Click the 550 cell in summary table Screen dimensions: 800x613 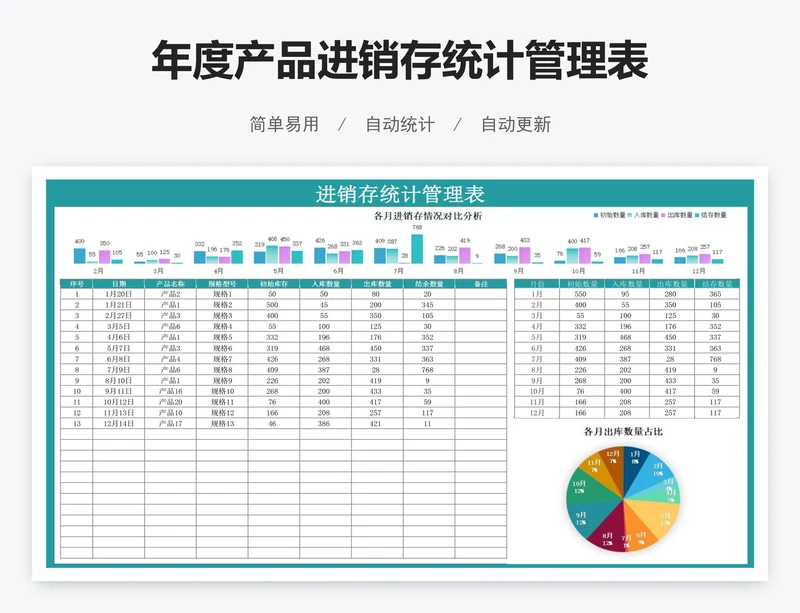581,294
